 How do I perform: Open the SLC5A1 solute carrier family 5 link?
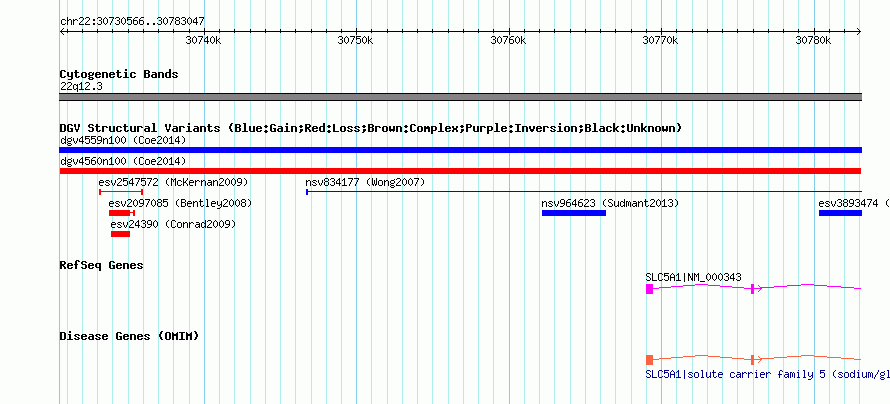tap(767, 374)
